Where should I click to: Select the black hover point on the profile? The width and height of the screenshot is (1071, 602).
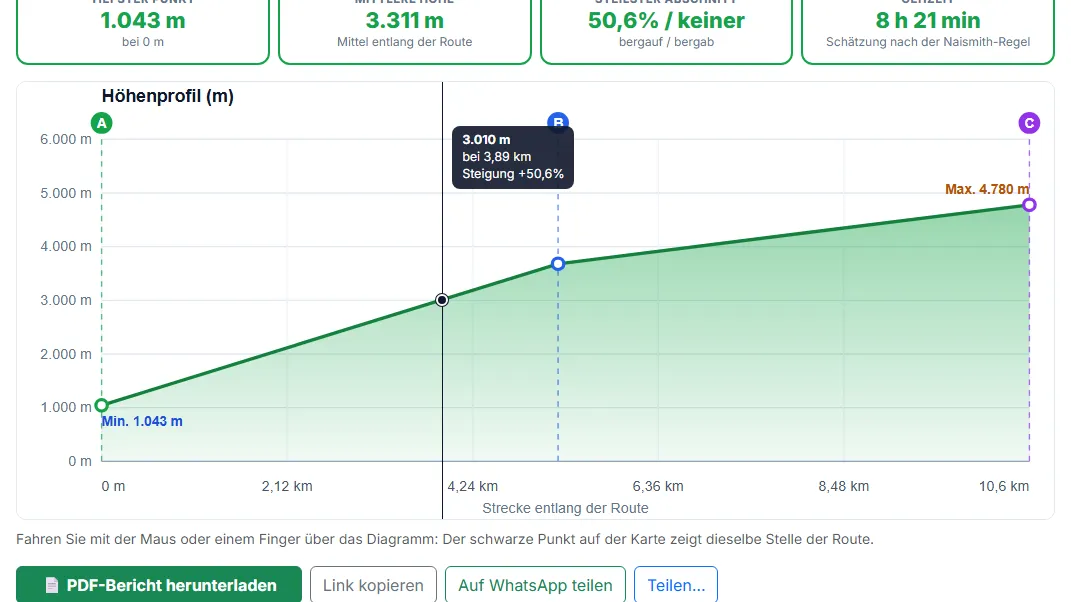click(442, 300)
